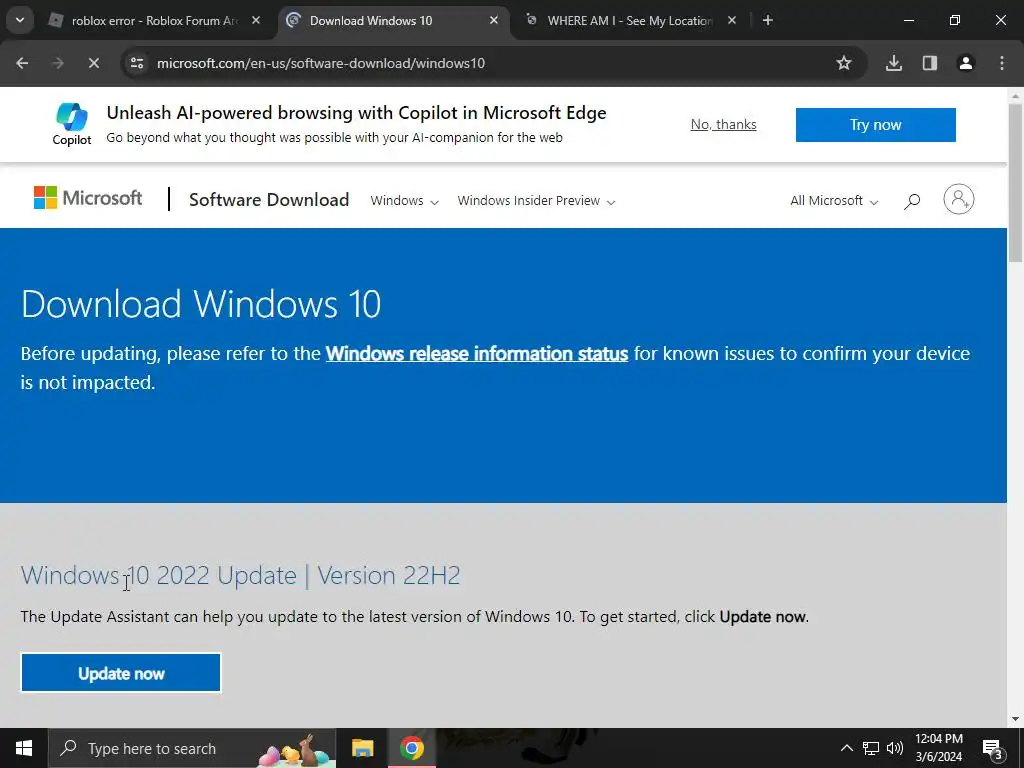Go to Microsoft home via logo
The height and width of the screenshot is (768, 1024).
[x=88, y=198]
